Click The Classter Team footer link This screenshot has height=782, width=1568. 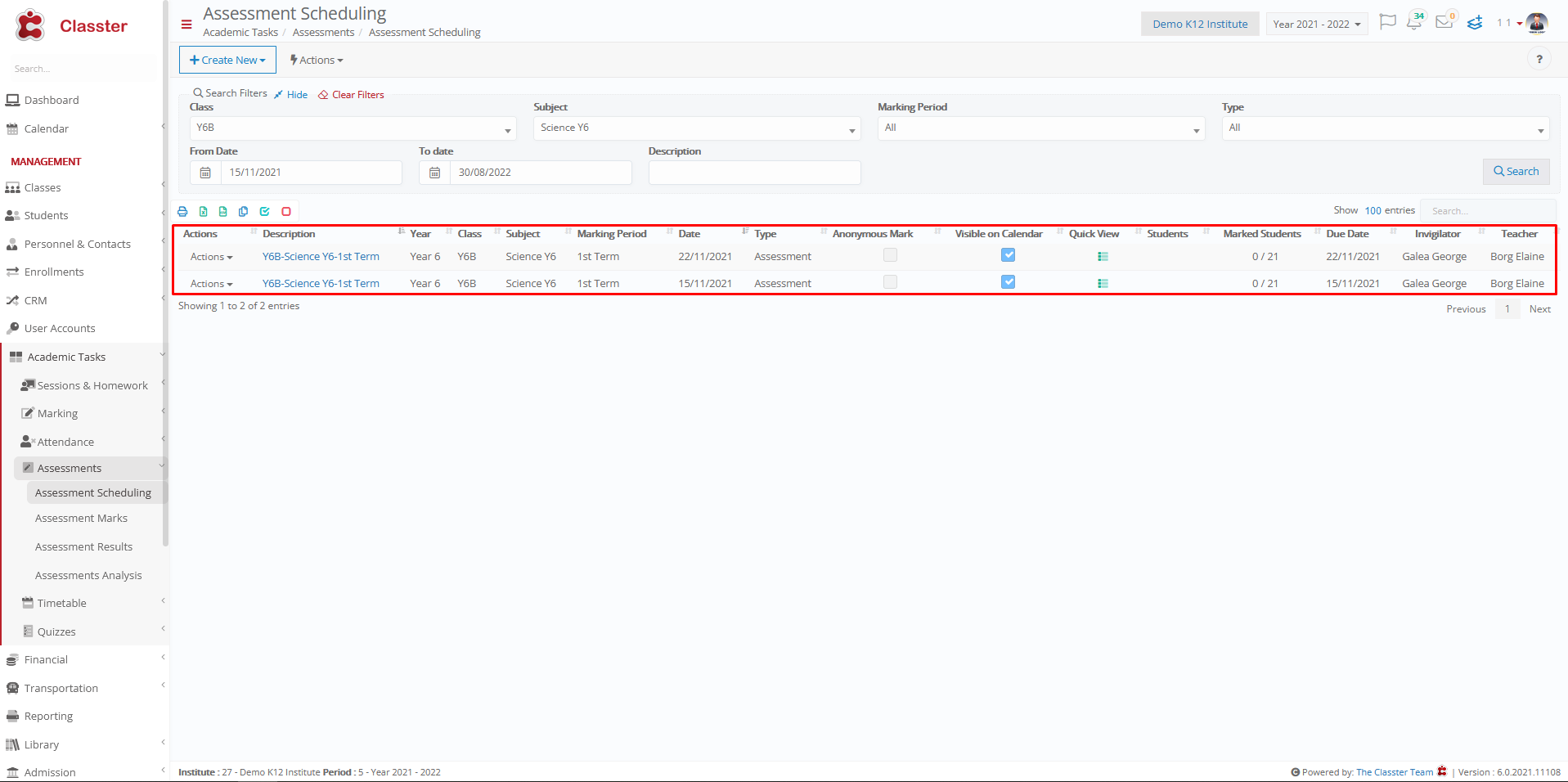click(x=1395, y=772)
